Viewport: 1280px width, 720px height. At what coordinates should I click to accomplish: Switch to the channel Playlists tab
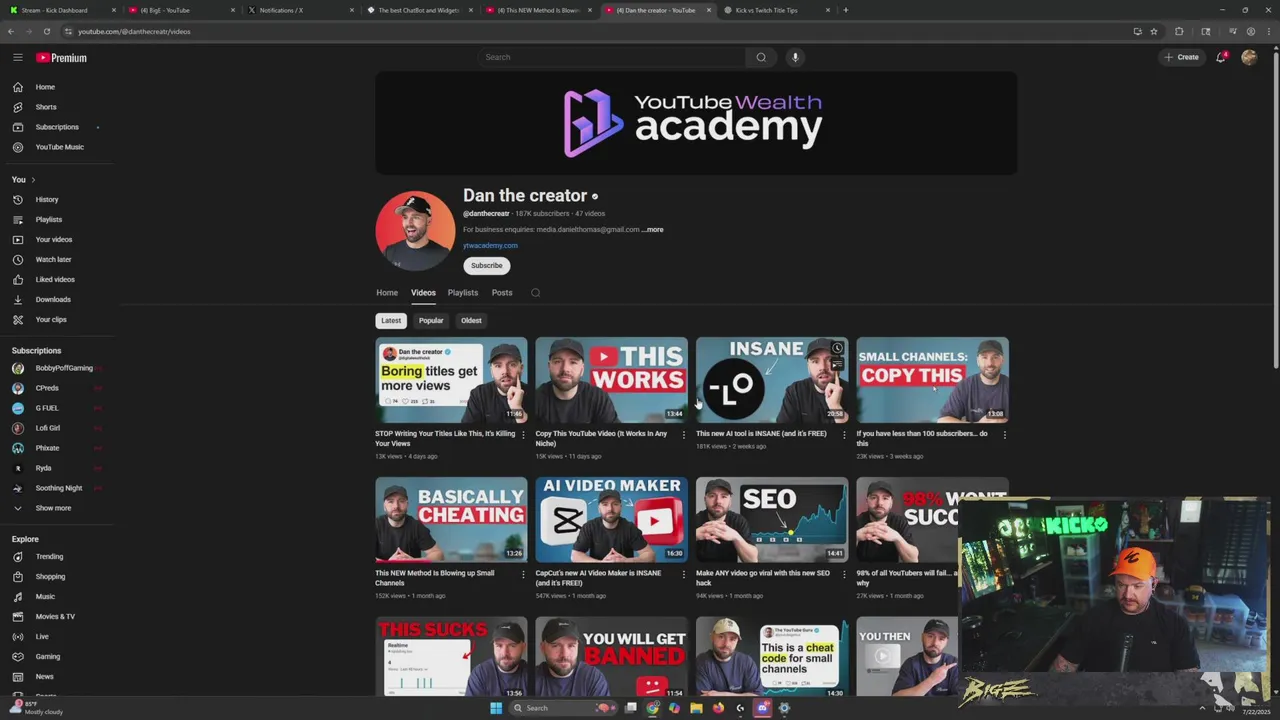463,293
